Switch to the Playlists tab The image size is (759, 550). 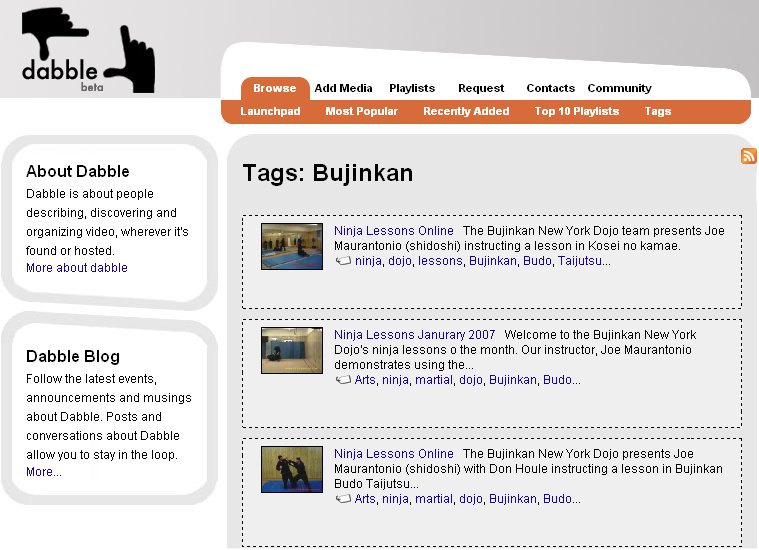[412, 88]
